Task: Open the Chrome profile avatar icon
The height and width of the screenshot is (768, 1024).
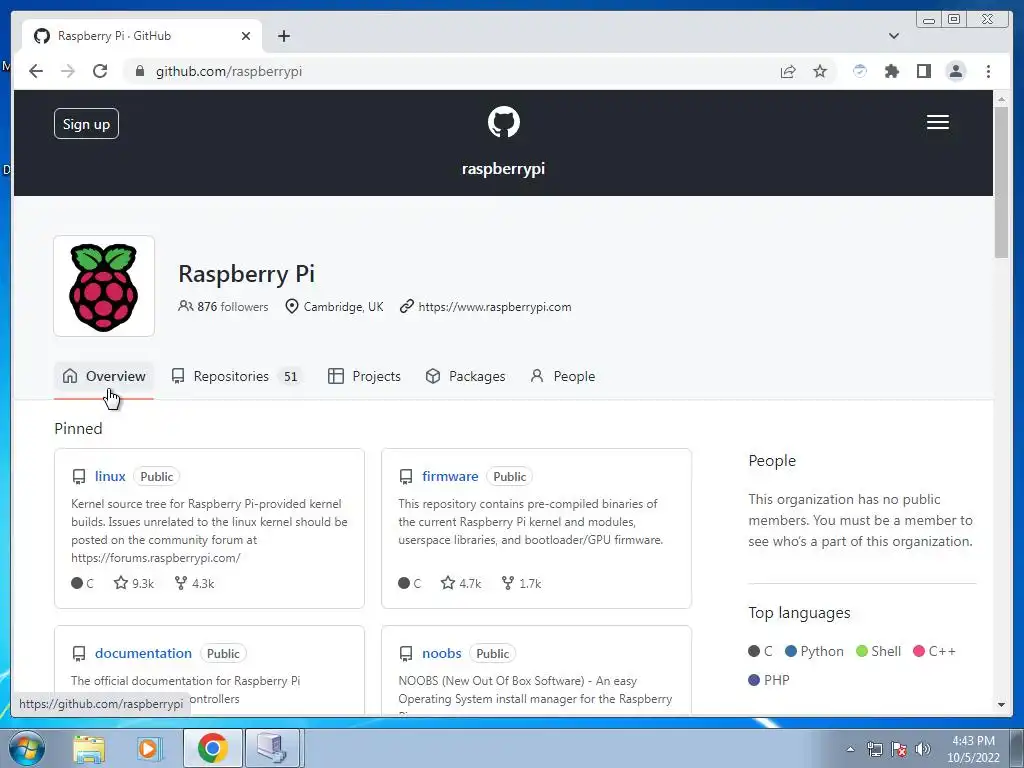Action: [x=955, y=71]
